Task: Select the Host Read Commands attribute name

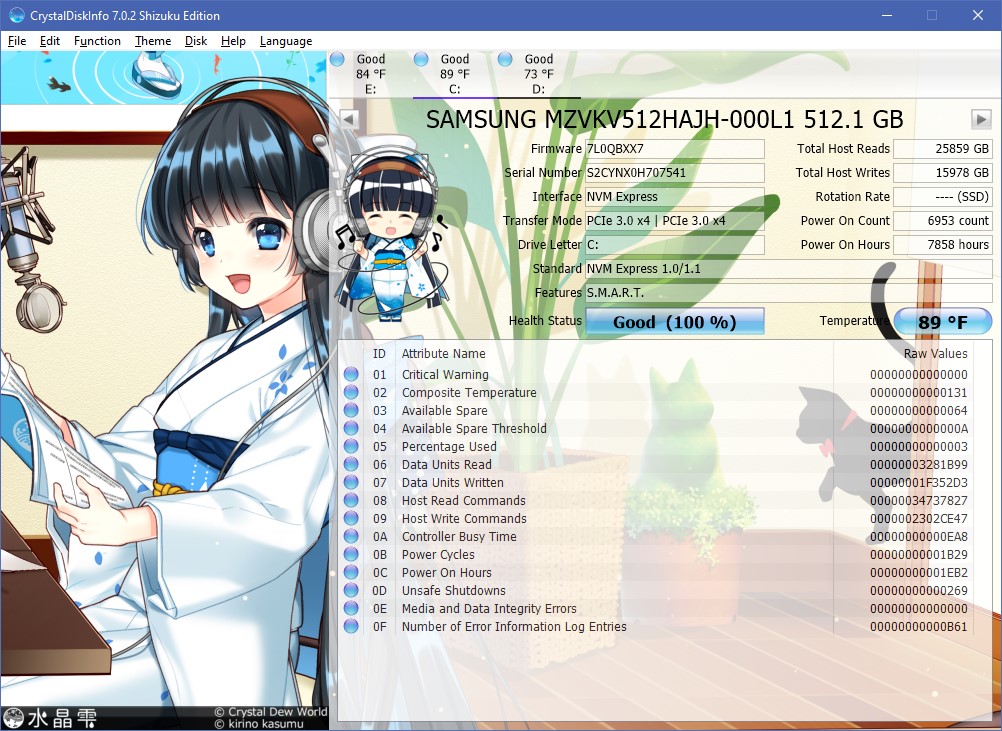Action: coord(463,500)
